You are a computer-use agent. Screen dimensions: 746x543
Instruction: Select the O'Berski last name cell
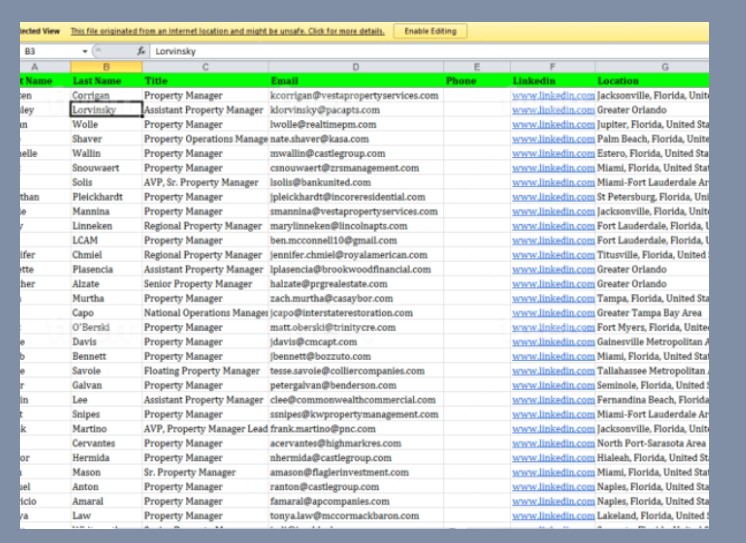point(106,327)
